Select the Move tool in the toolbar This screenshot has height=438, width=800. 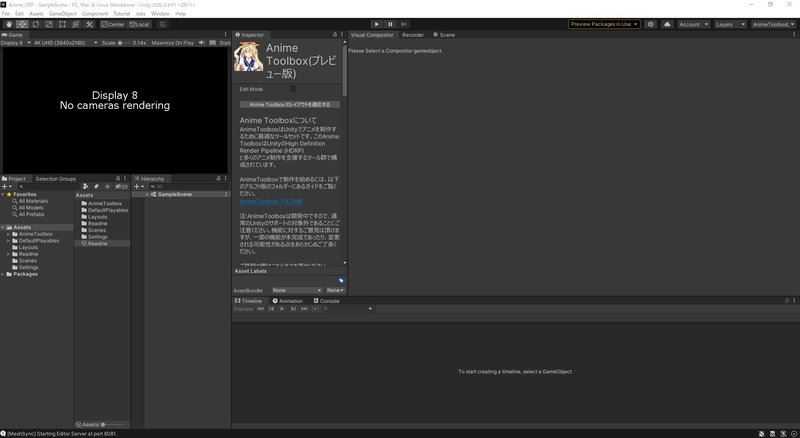[22, 25]
